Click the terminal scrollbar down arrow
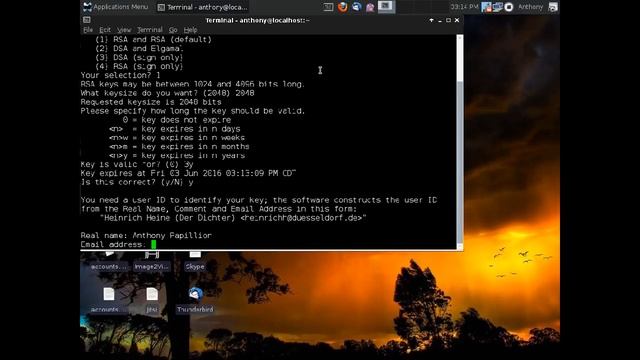This screenshot has height=360, width=640. click(460, 246)
